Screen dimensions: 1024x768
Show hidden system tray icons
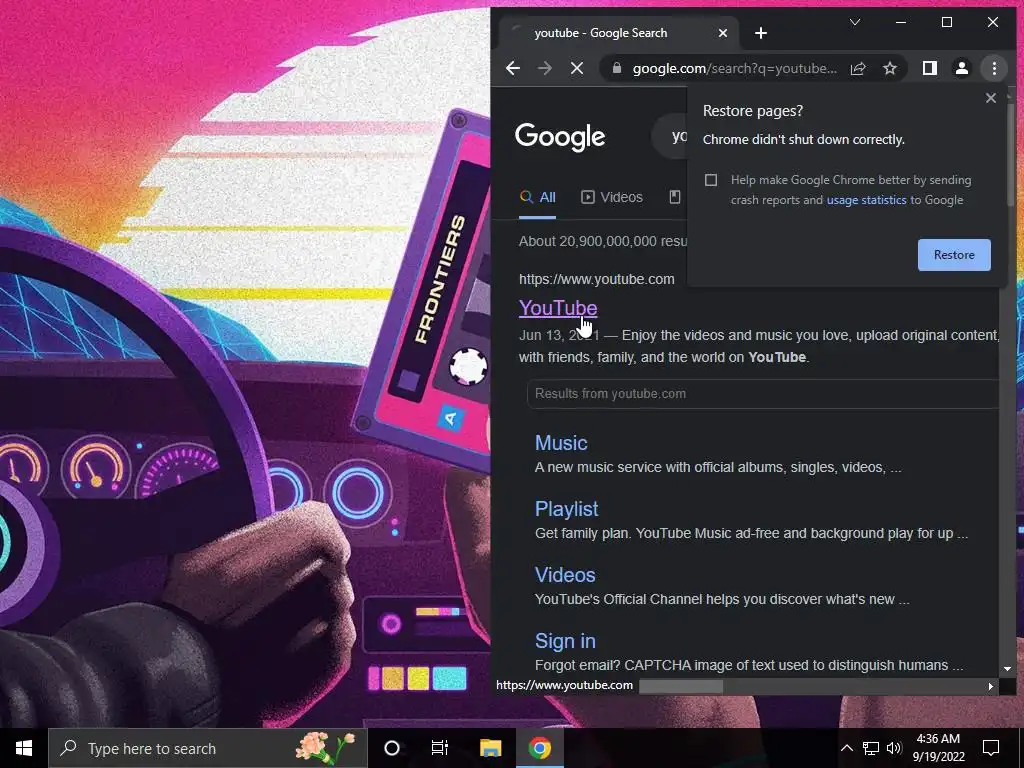coord(846,748)
